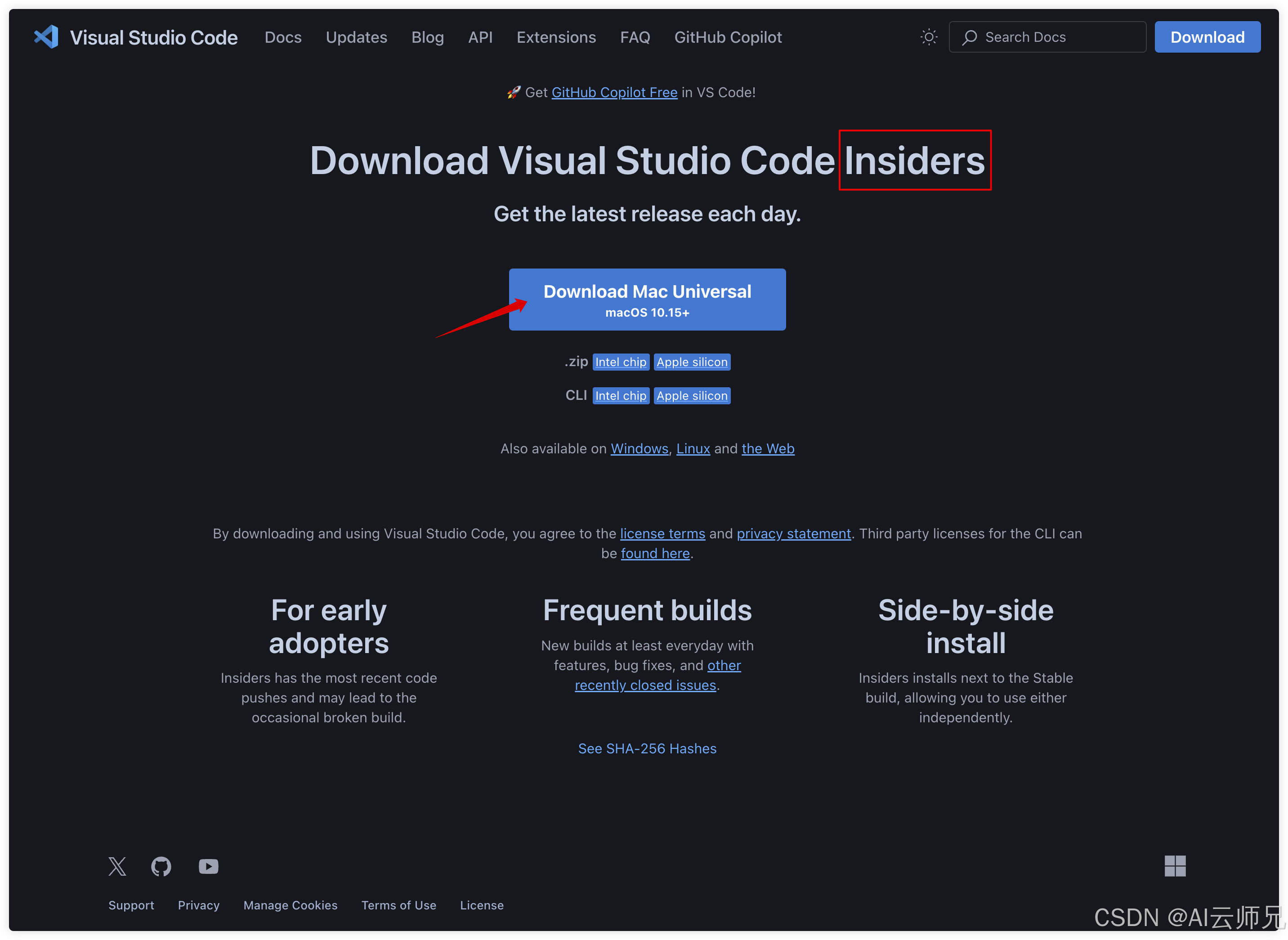Open the Extensions menu item
This screenshot has width=1288, height=940.
(x=556, y=37)
